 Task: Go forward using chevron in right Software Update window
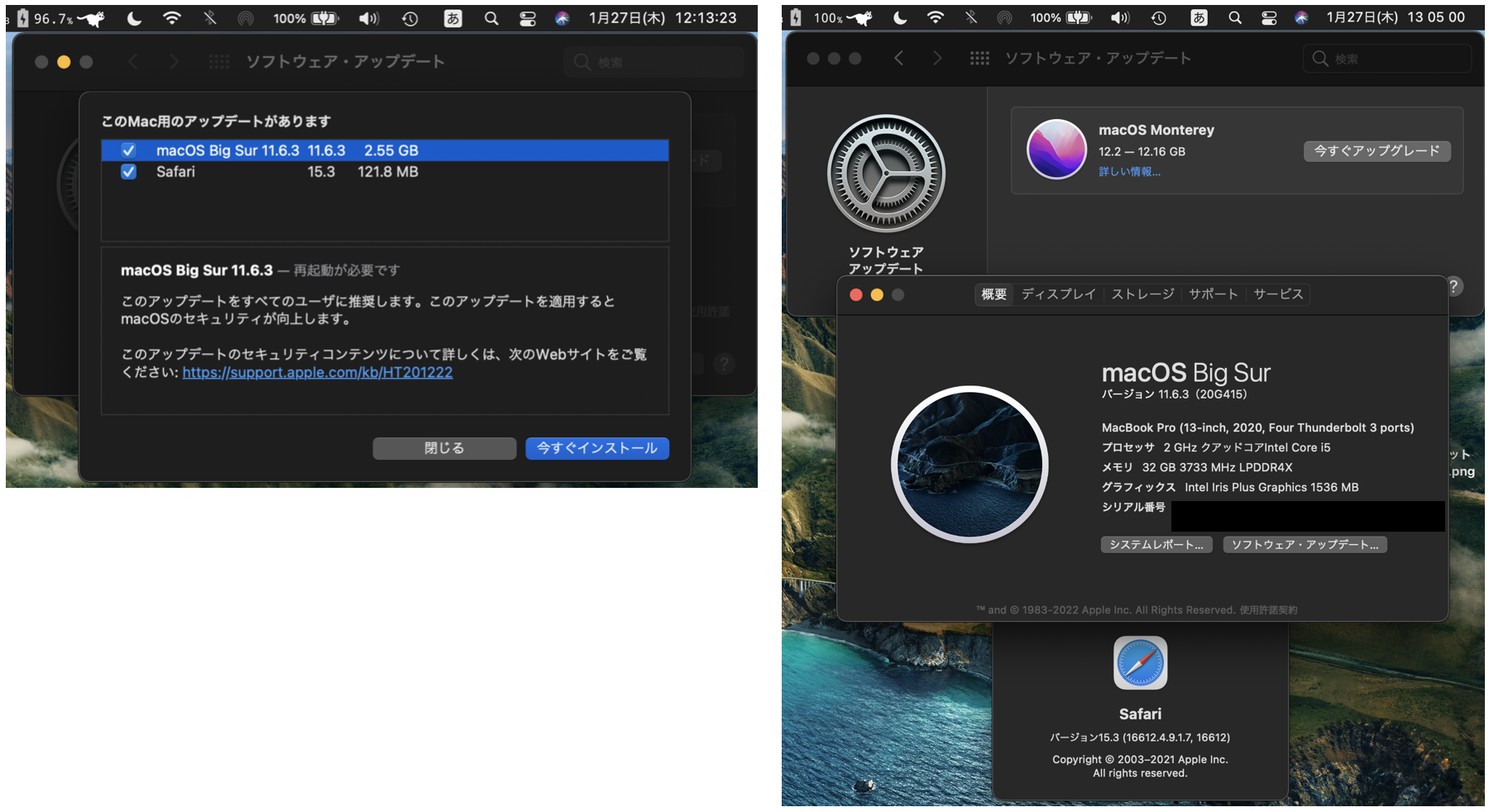(936, 58)
